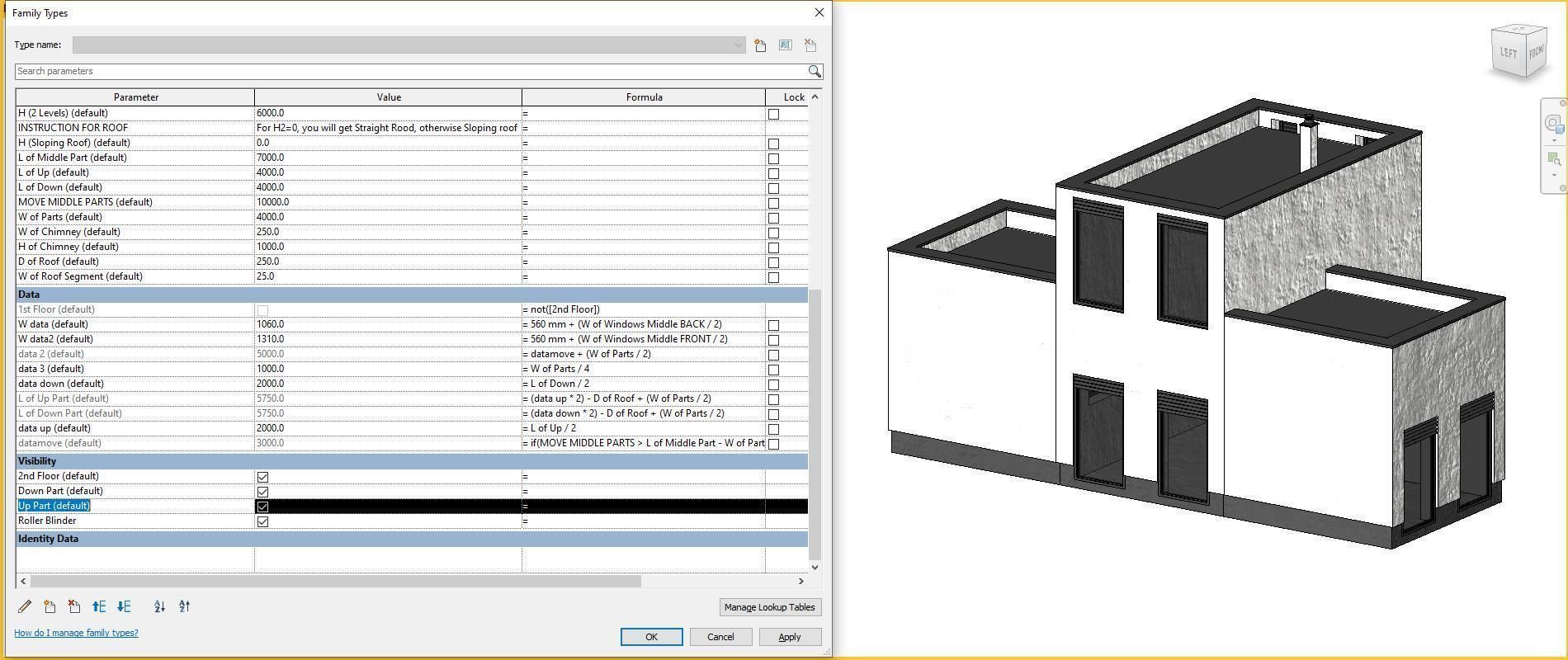Click the FRONT face of the ViewCube
Viewport: 1568px width, 660px height.
(x=1536, y=54)
